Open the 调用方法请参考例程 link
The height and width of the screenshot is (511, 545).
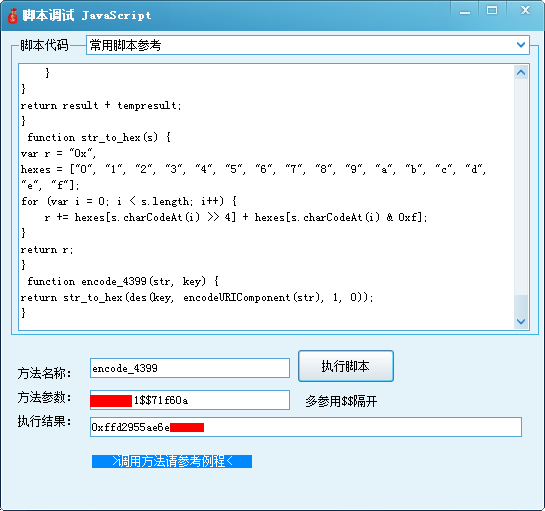point(172,461)
